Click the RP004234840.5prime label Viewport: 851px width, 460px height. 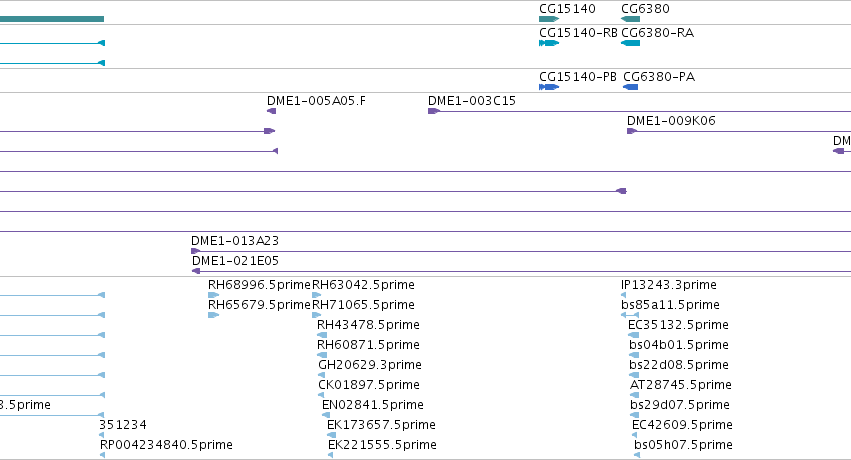(x=166, y=445)
